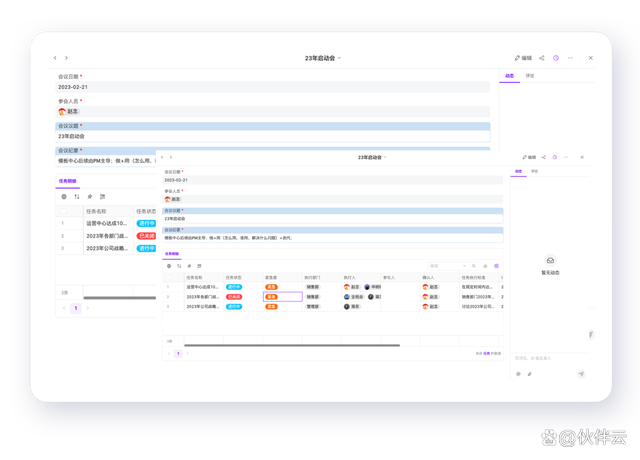Tick the select-all checkbox in background table header
The height and width of the screenshot is (460, 640).
pyautogui.click(x=63, y=211)
